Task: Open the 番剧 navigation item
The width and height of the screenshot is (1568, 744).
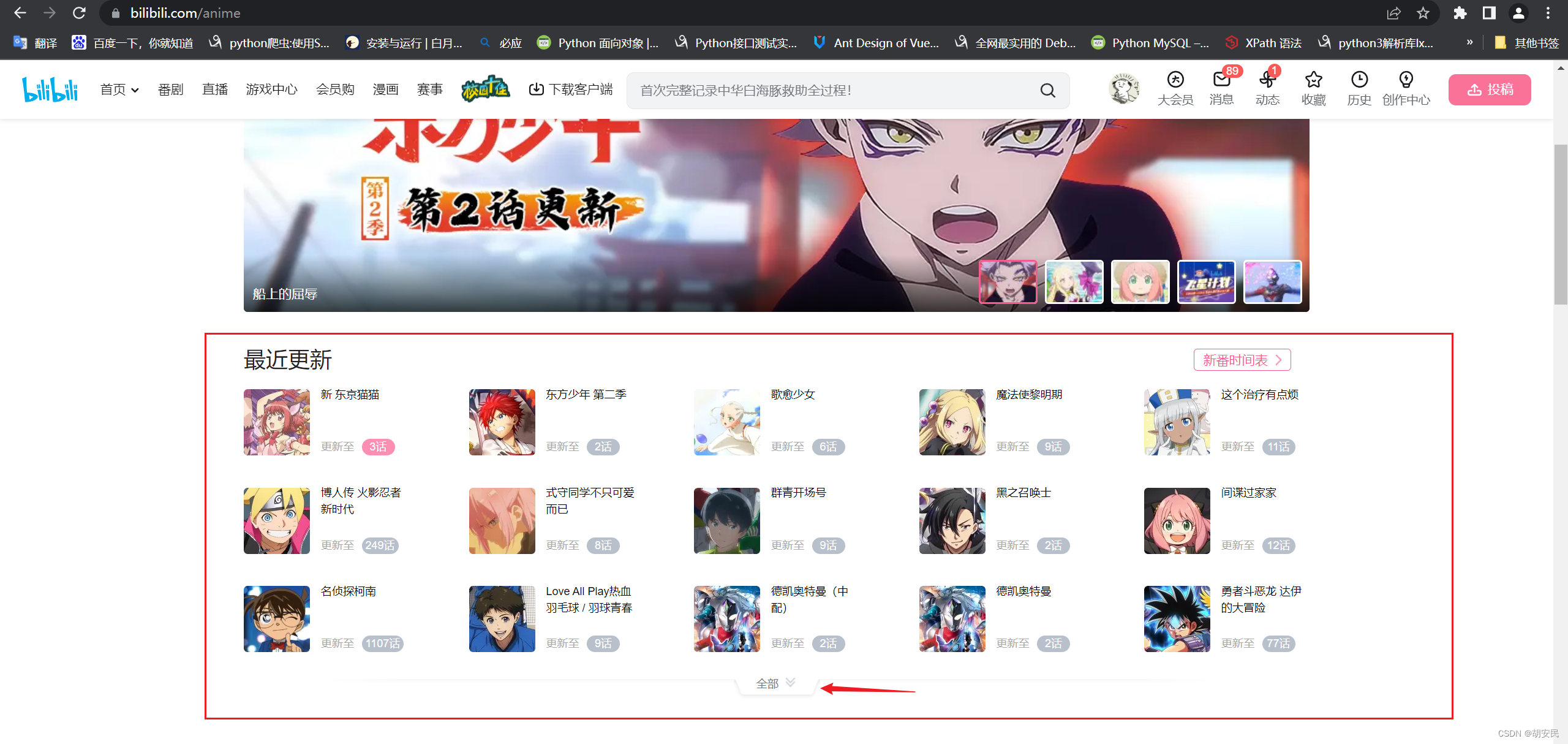Action: pyautogui.click(x=170, y=89)
